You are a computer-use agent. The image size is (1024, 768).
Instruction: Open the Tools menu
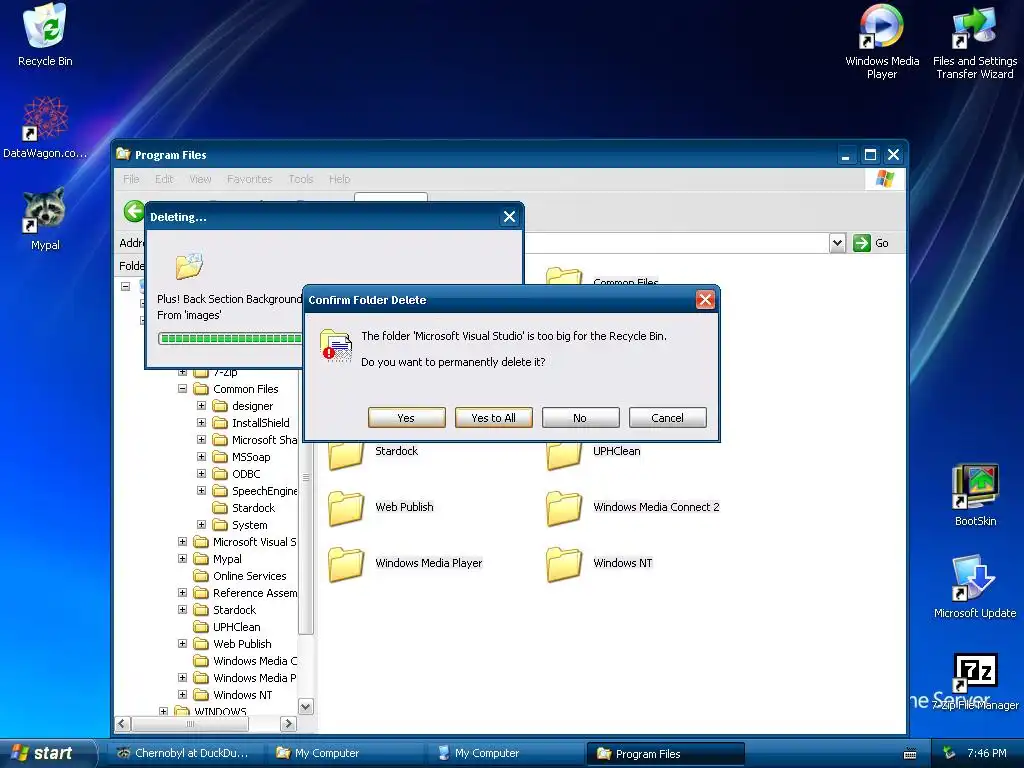click(300, 179)
